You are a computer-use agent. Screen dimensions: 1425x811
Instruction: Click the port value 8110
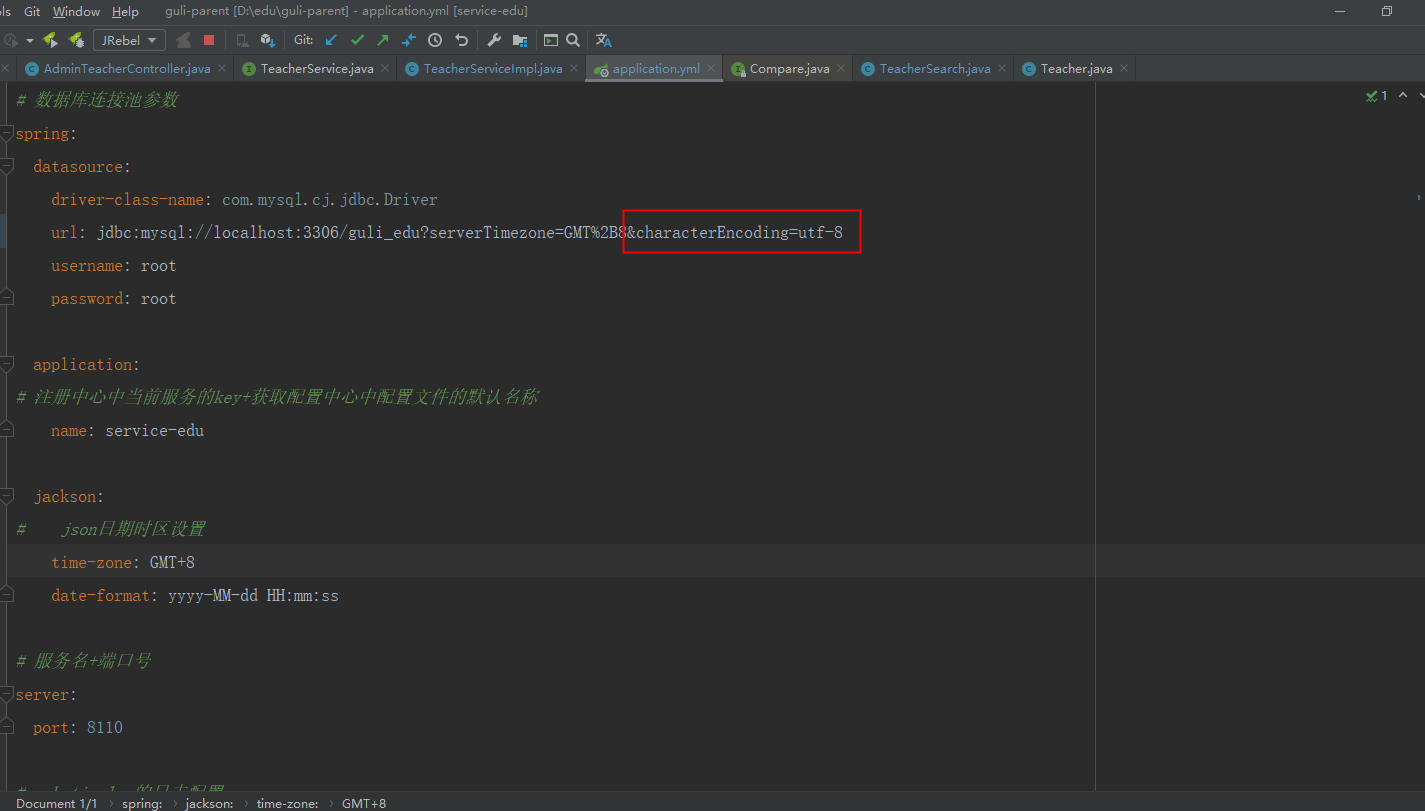[105, 728]
